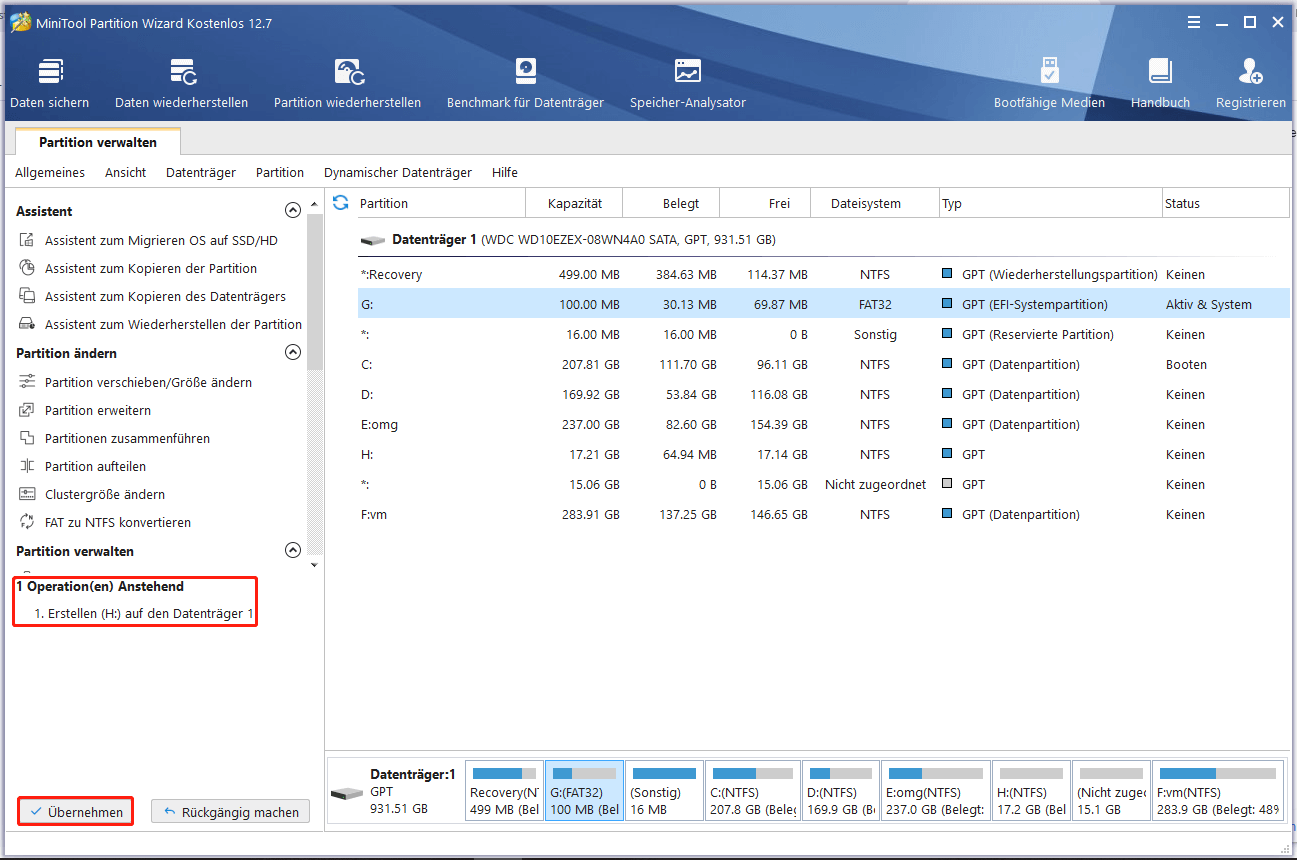This screenshot has width=1297, height=860.
Task: Choose Clustergröße ändern
Action: pos(92,495)
